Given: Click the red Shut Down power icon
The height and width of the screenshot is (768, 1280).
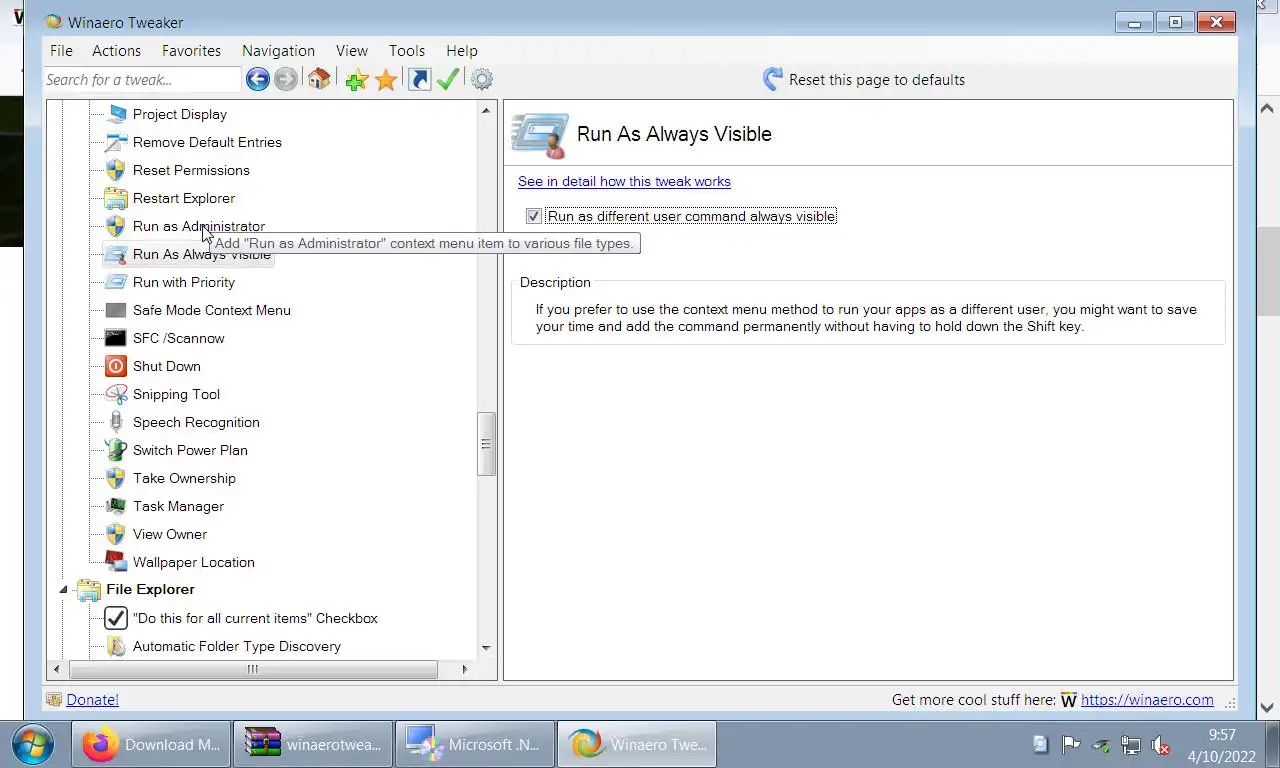Looking at the screenshot, I should tap(116, 366).
